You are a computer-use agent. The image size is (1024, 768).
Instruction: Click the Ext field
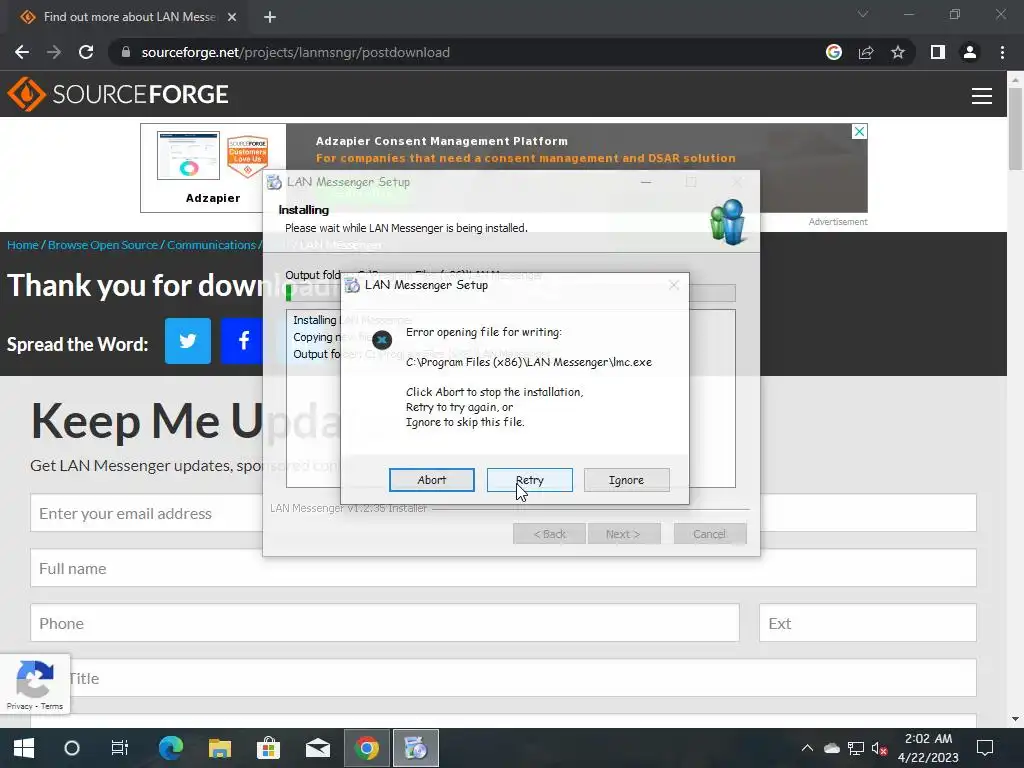(x=868, y=623)
